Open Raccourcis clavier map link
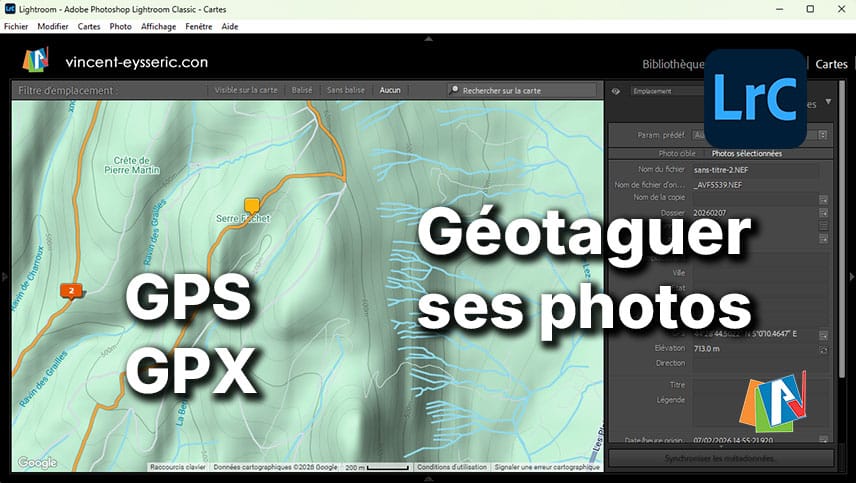Screen dimensions: 856x483 178,467
